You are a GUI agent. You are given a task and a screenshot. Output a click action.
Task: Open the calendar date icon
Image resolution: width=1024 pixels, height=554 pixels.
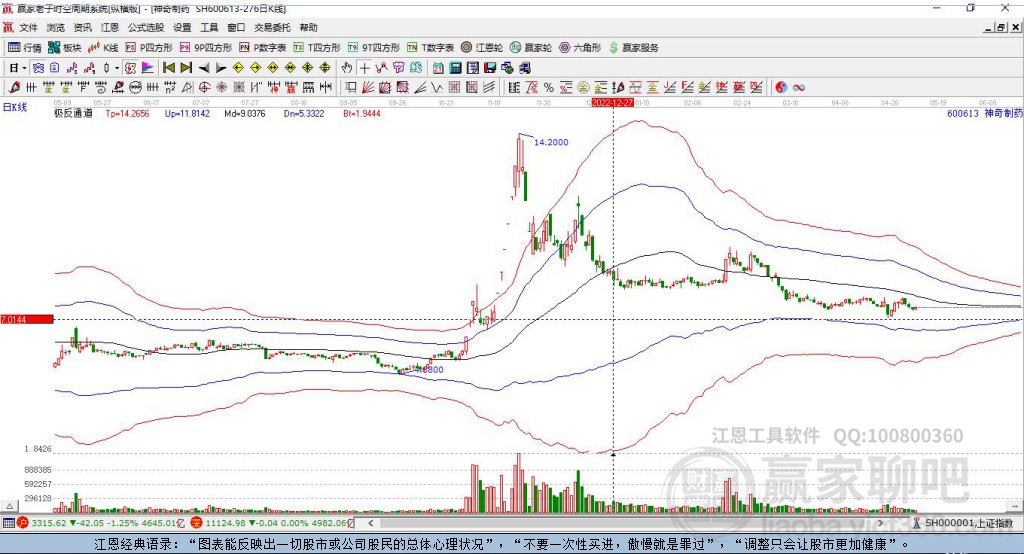[438, 68]
